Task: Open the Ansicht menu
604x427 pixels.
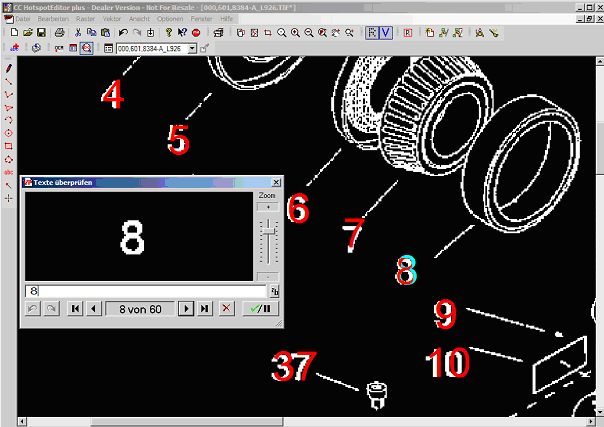Action: click(139, 18)
